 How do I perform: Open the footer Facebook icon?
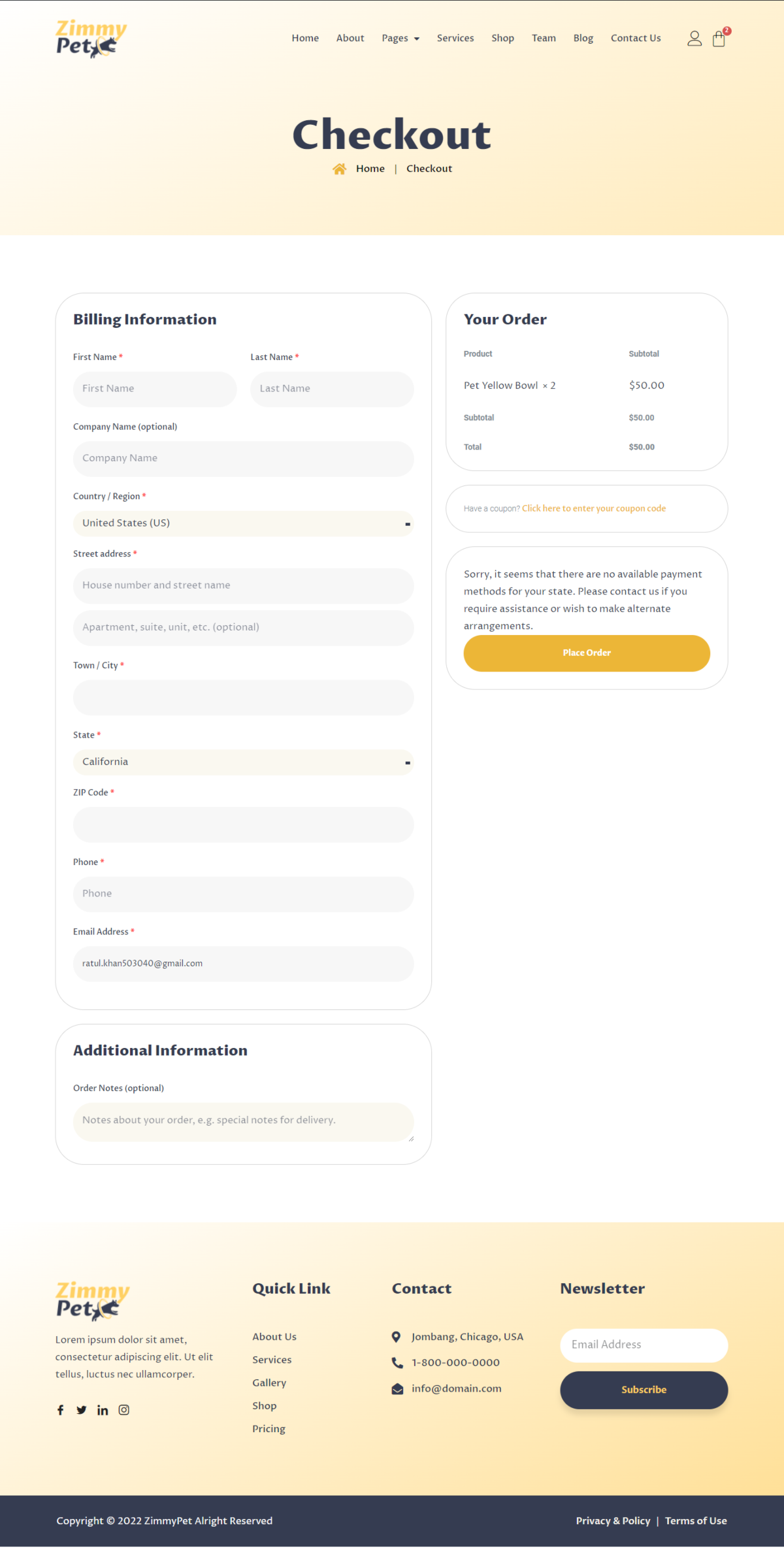[61, 1410]
